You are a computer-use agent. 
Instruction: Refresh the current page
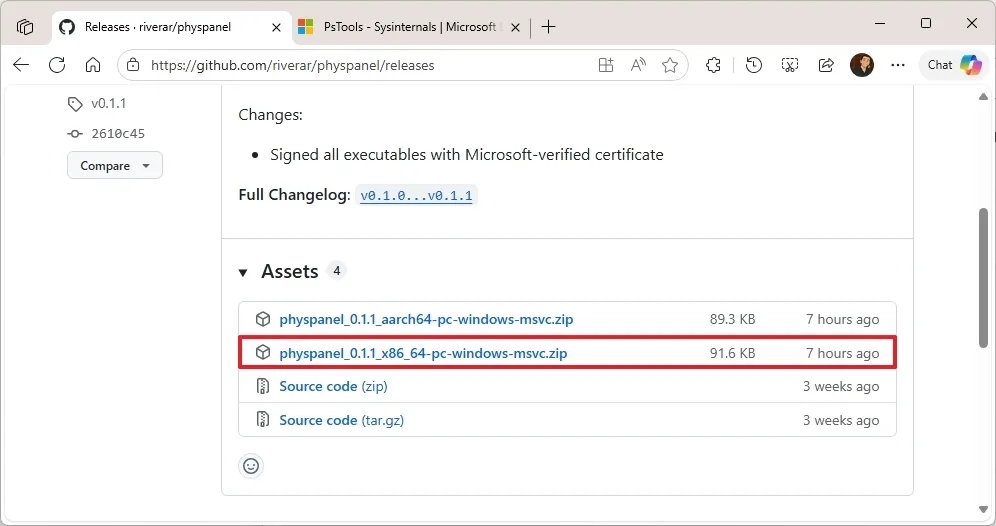(57, 65)
